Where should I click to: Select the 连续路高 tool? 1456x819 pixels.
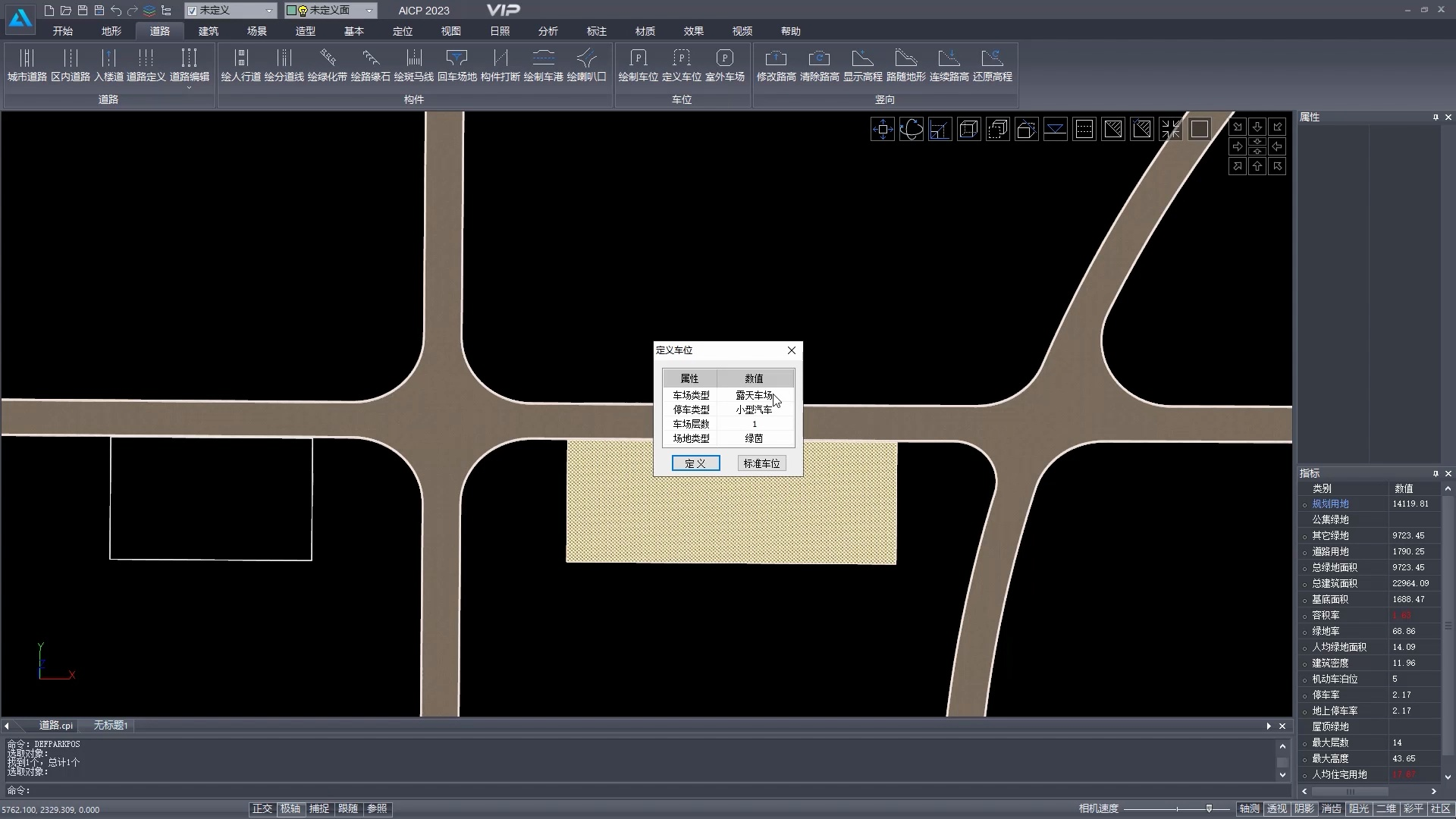point(949,65)
